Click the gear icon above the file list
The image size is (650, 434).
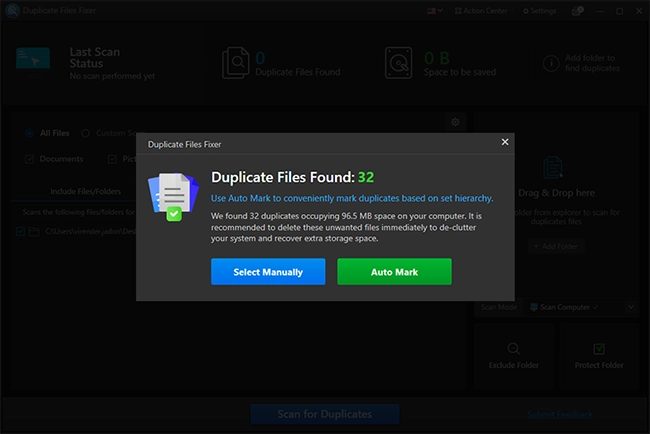(x=455, y=122)
